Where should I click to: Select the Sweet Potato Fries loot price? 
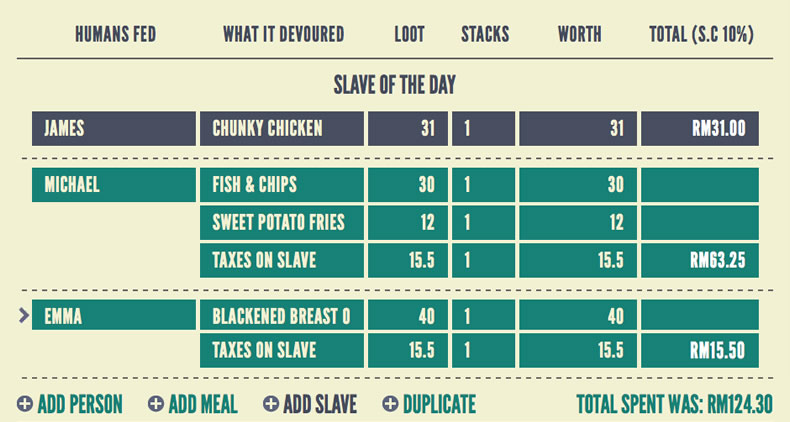(408, 223)
